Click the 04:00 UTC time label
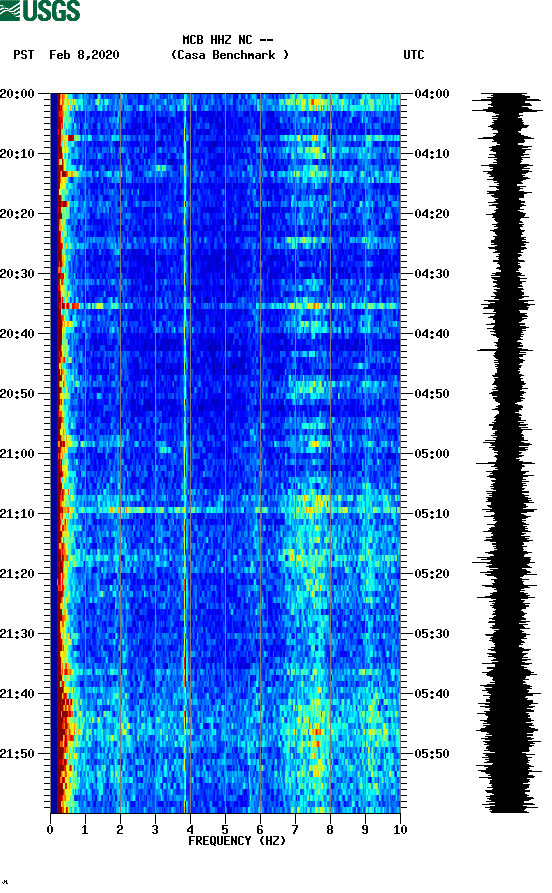The height and width of the screenshot is (893, 552). [432, 93]
